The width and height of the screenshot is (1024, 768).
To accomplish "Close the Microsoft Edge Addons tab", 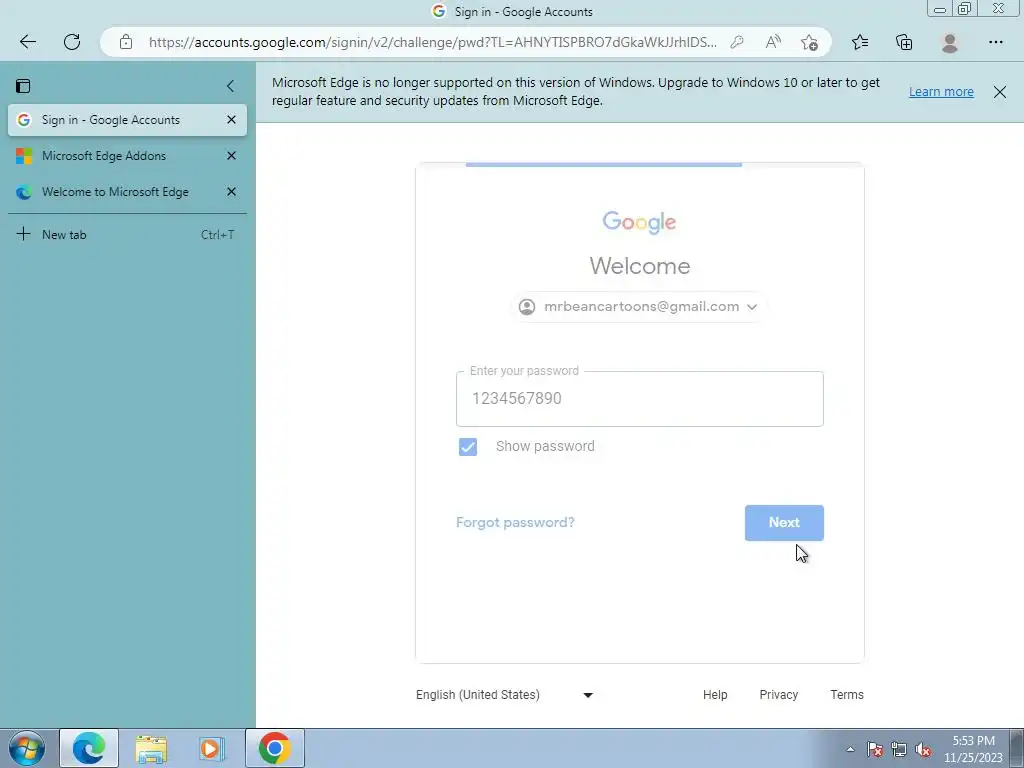I will pos(231,156).
